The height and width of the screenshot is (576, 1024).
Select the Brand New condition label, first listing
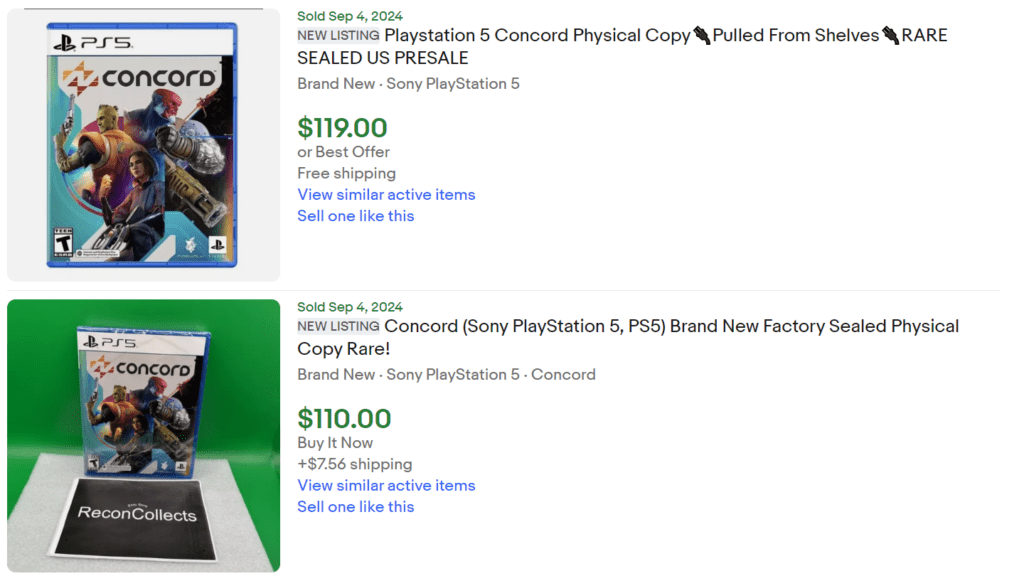335,84
